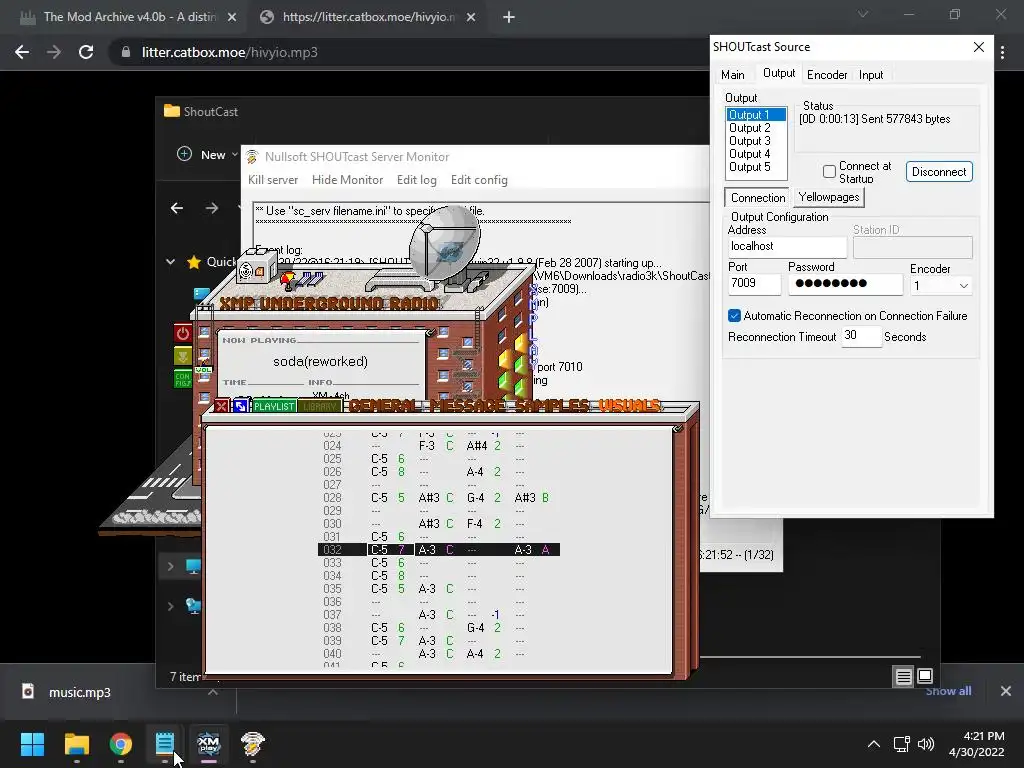Viewport: 1024px width, 768px height.
Task: Click the Connection button
Action: [x=758, y=198]
